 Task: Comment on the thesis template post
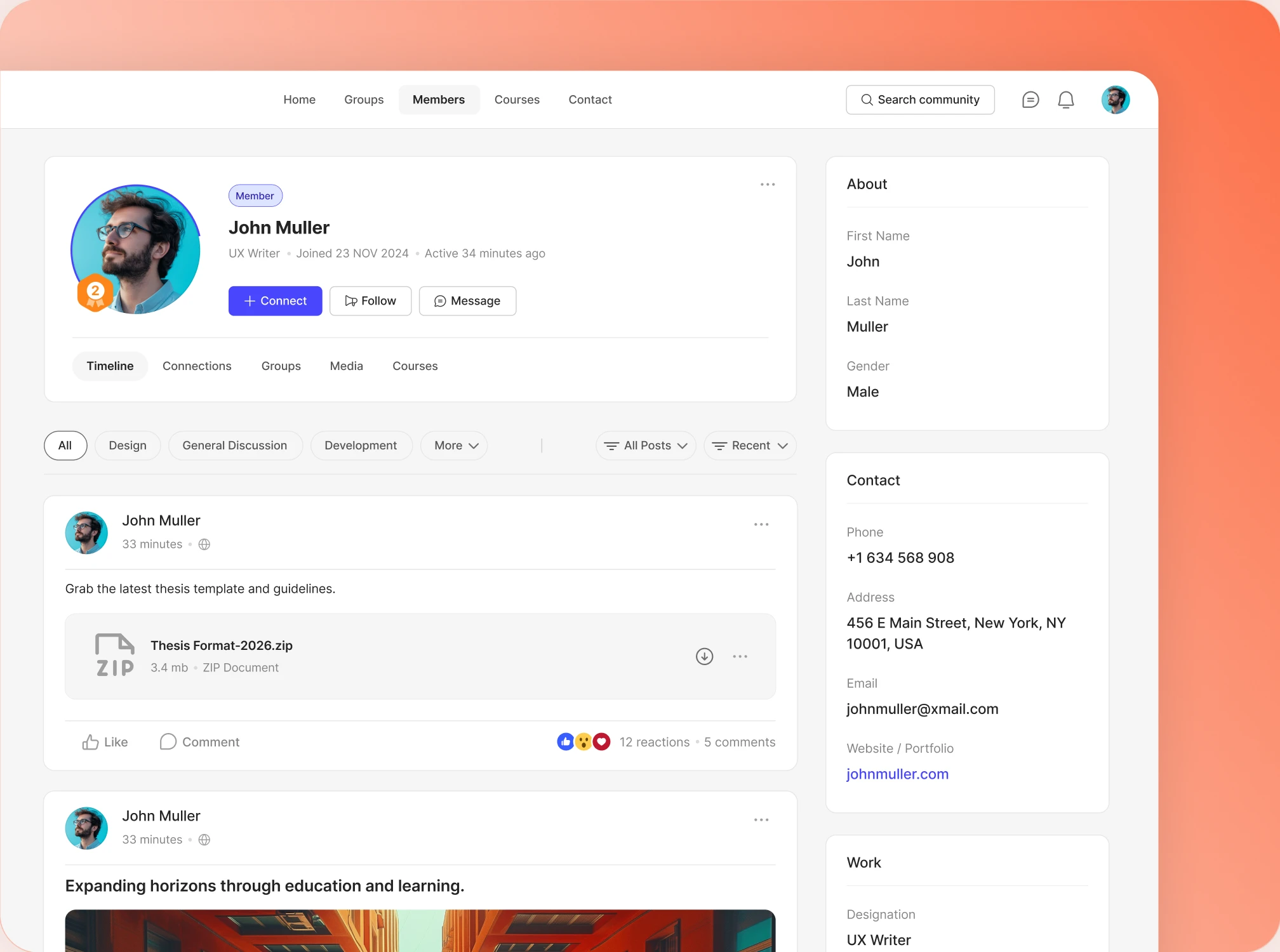tap(199, 742)
